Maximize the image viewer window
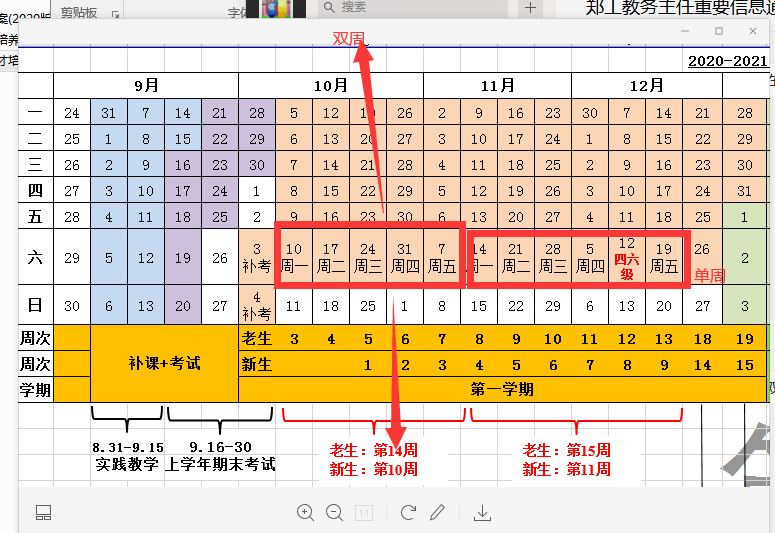775x533 pixels. pyautogui.click(x=718, y=32)
